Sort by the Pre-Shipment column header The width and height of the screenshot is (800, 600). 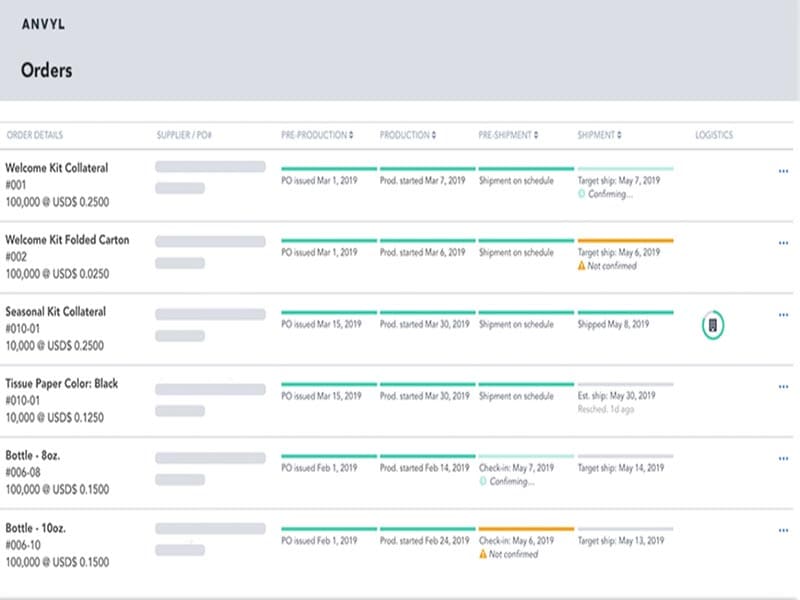click(x=509, y=135)
